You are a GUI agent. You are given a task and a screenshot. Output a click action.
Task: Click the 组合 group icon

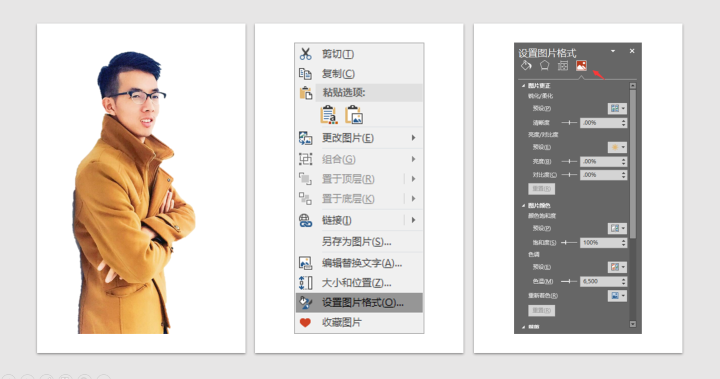click(305, 159)
